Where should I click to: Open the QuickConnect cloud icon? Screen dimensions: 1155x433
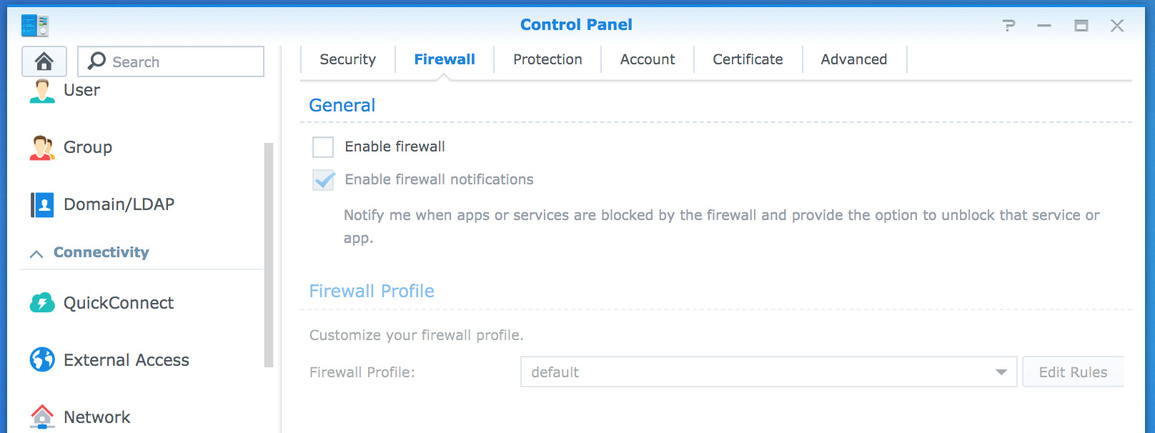[42, 303]
